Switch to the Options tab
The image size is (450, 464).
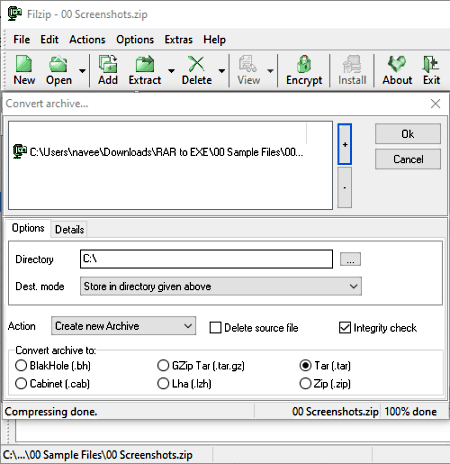(28, 228)
